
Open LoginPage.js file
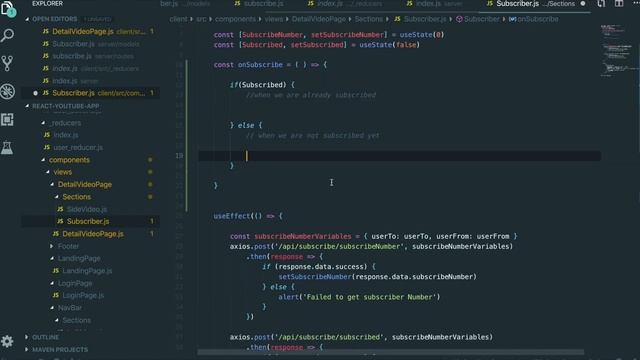pos(83,296)
